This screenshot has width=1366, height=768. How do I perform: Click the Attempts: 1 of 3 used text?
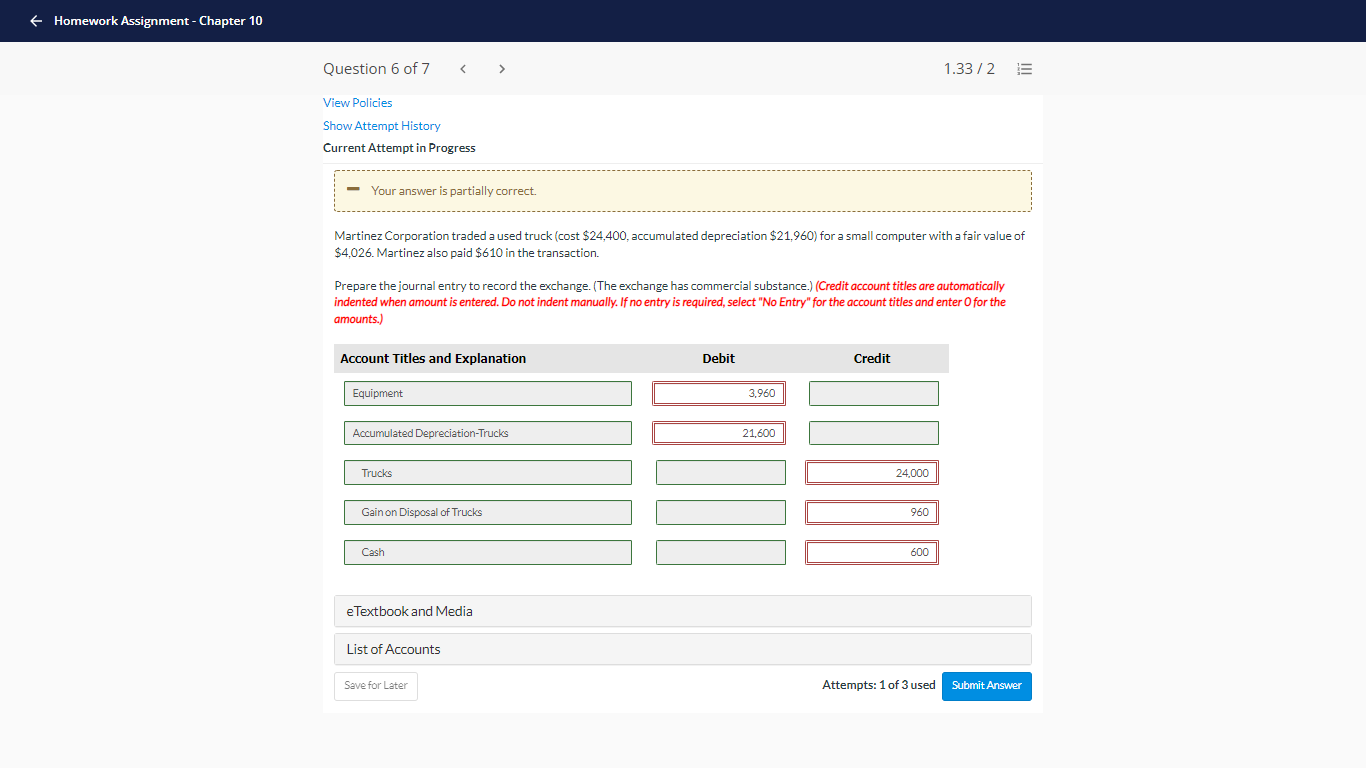(879, 685)
